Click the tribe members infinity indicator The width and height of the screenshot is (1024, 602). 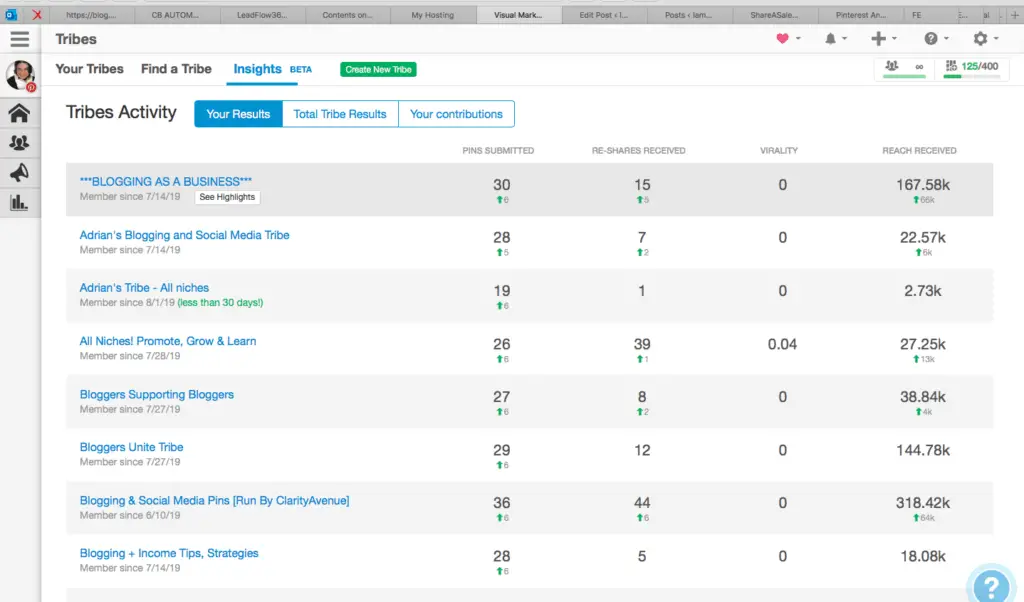(x=904, y=67)
